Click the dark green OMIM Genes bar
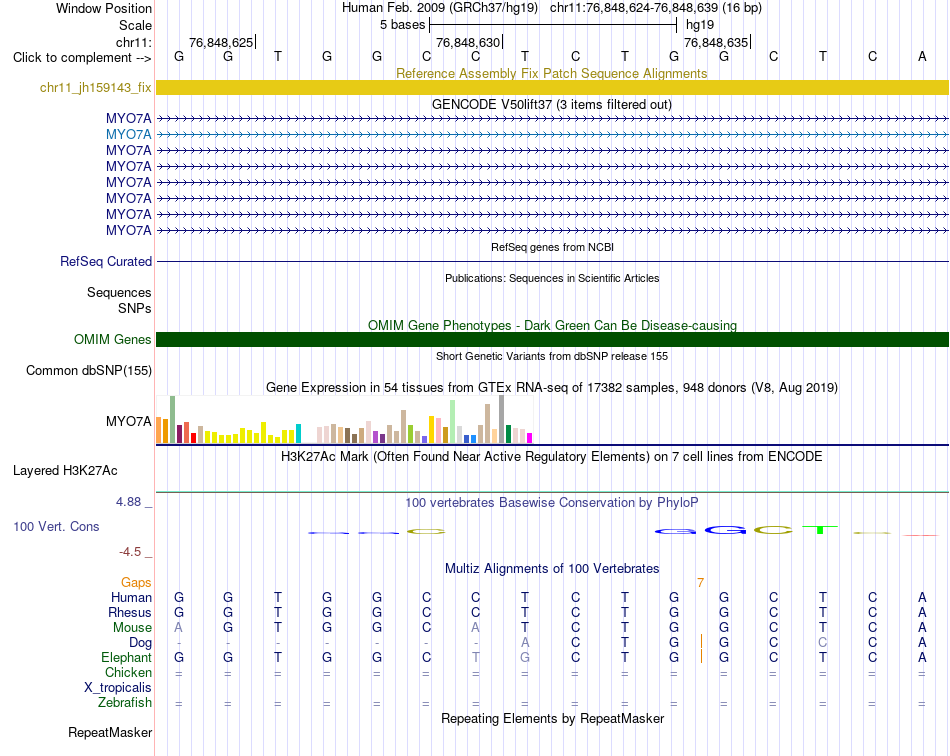Image resolution: width=950 pixels, height=756 pixels. pos(552,339)
